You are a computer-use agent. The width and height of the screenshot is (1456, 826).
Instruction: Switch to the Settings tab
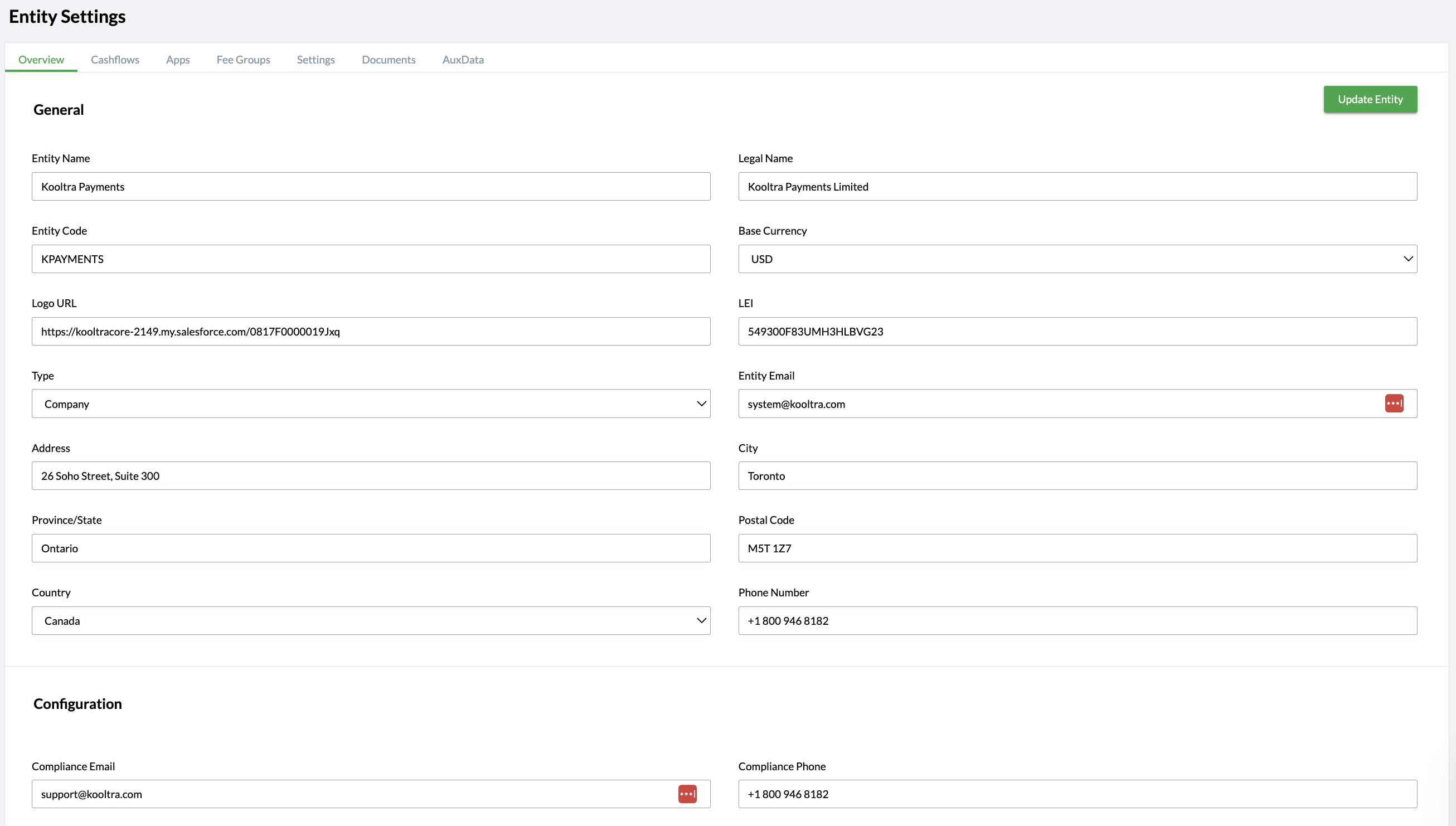point(316,60)
